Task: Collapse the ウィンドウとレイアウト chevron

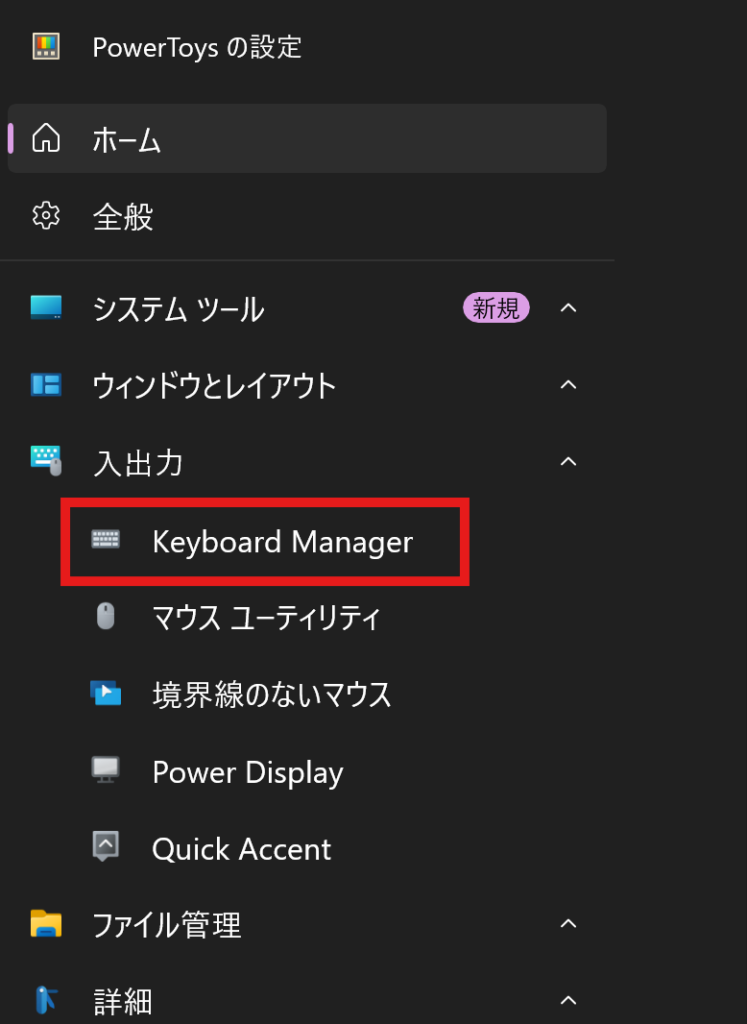Action: point(569,385)
